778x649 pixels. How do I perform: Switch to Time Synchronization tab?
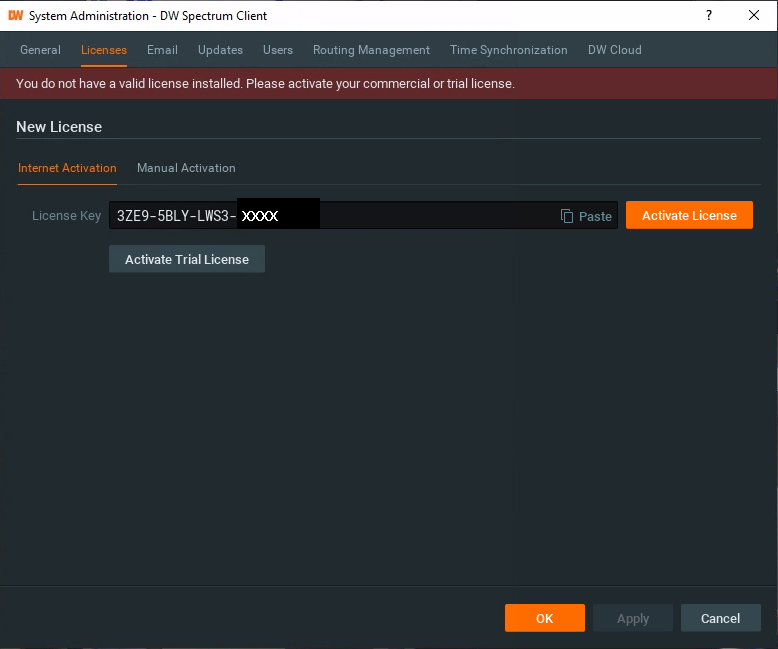click(x=509, y=50)
